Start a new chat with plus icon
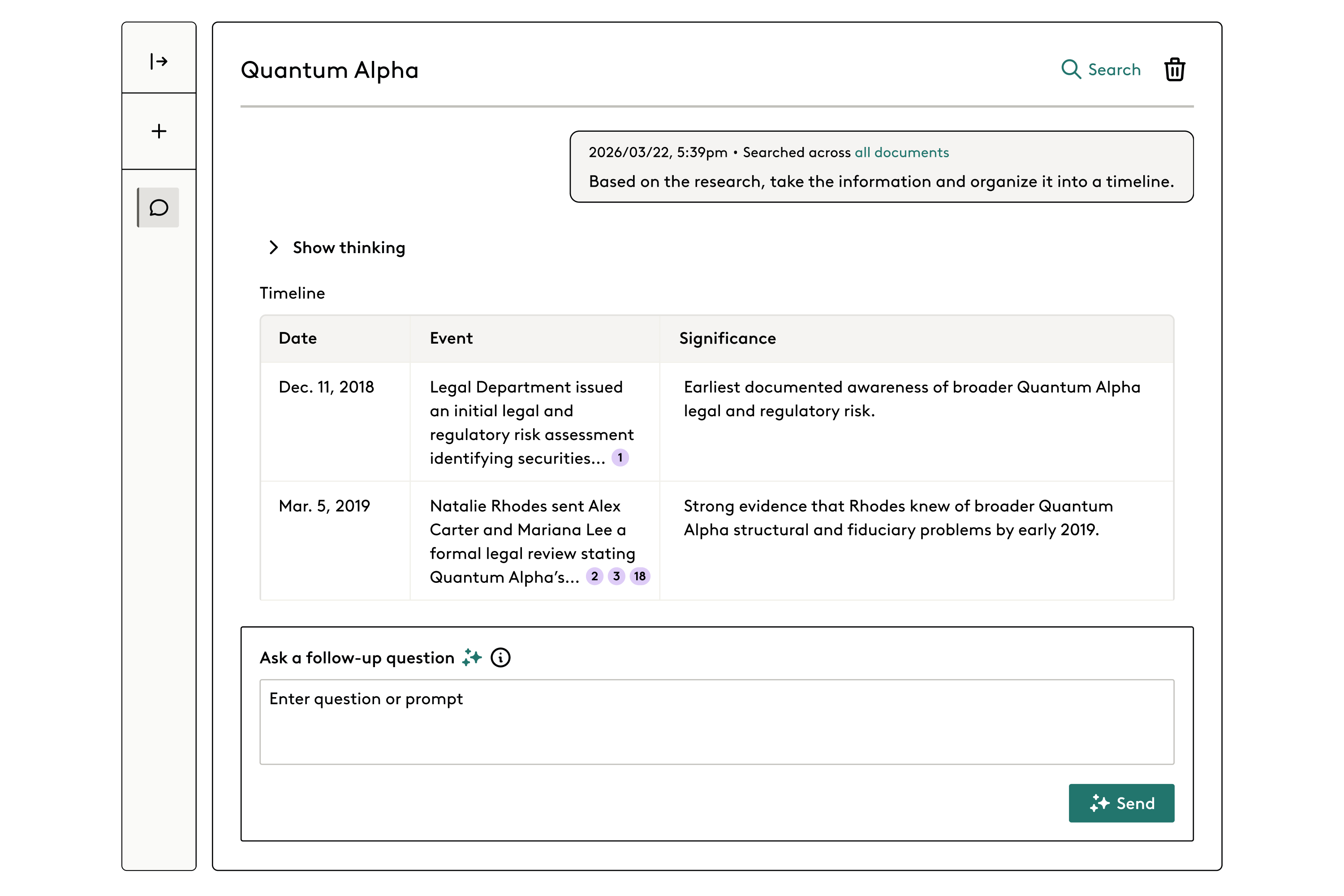 pyautogui.click(x=159, y=131)
